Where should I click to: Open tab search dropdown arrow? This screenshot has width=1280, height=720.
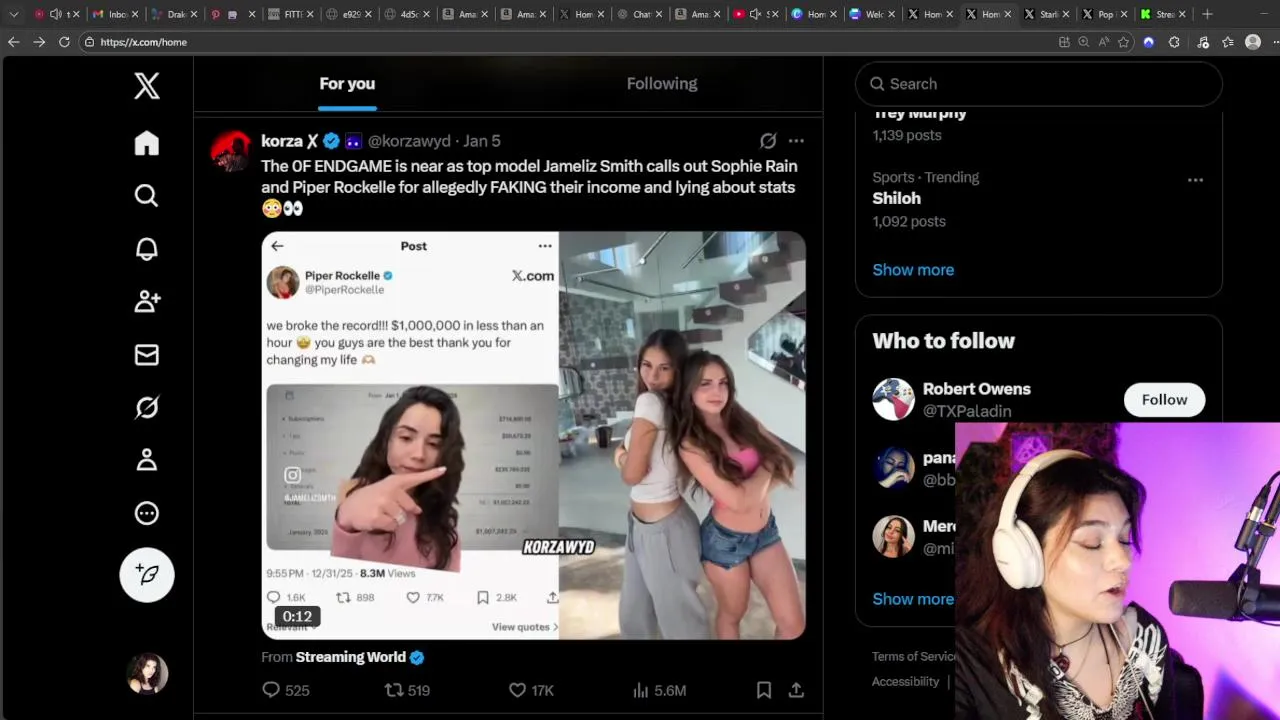pyautogui.click(x=13, y=14)
